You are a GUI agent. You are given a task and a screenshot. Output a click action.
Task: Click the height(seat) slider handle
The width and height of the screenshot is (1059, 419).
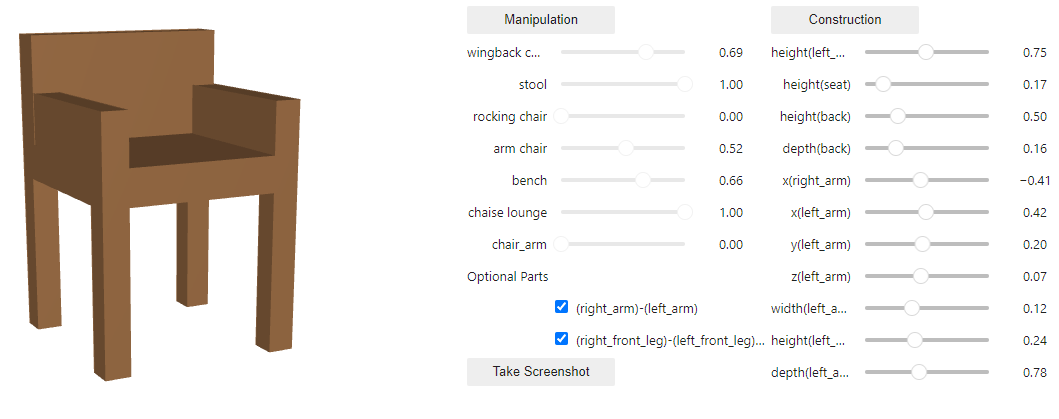tap(883, 84)
